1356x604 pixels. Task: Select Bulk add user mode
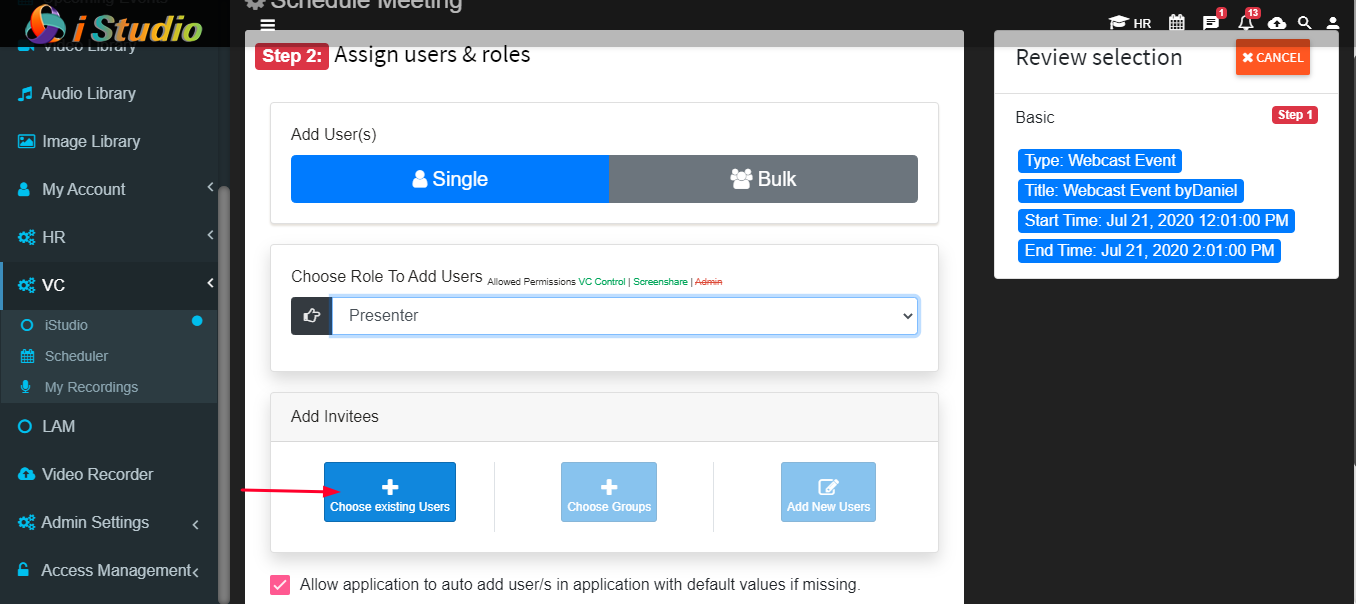tap(763, 179)
